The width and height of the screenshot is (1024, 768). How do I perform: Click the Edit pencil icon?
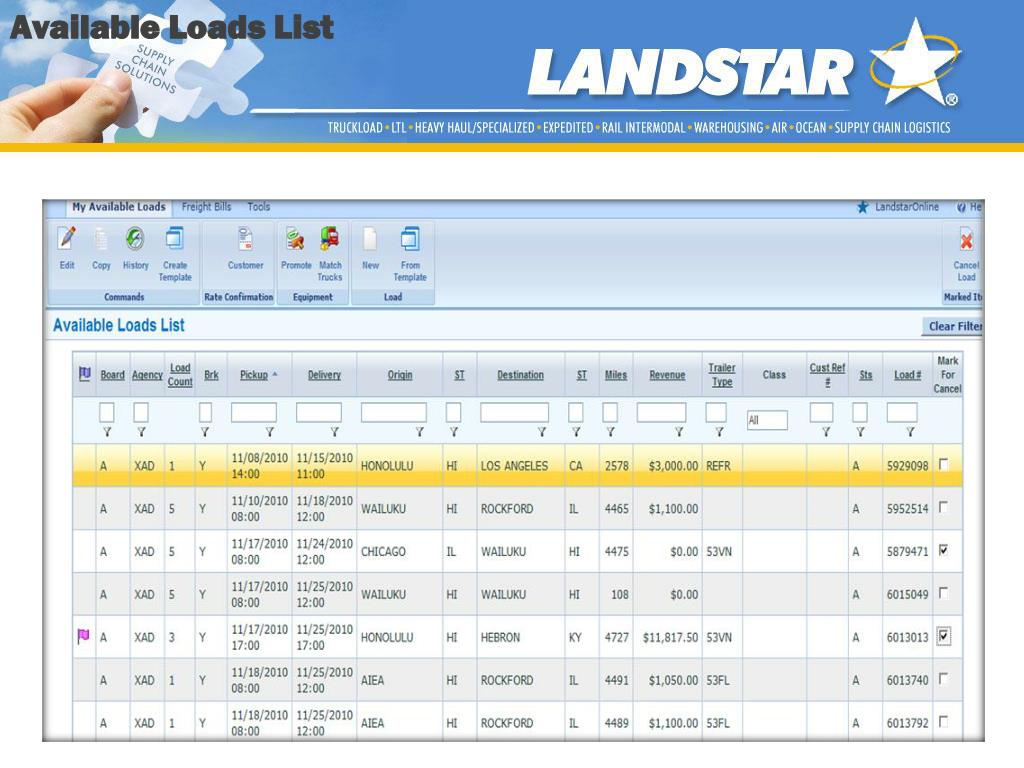(67, 238)
